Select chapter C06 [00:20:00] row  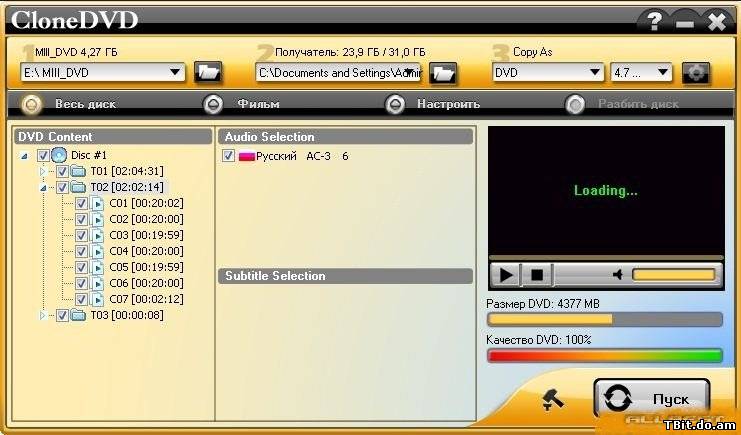pyautogui.click(x=146, y=283)
